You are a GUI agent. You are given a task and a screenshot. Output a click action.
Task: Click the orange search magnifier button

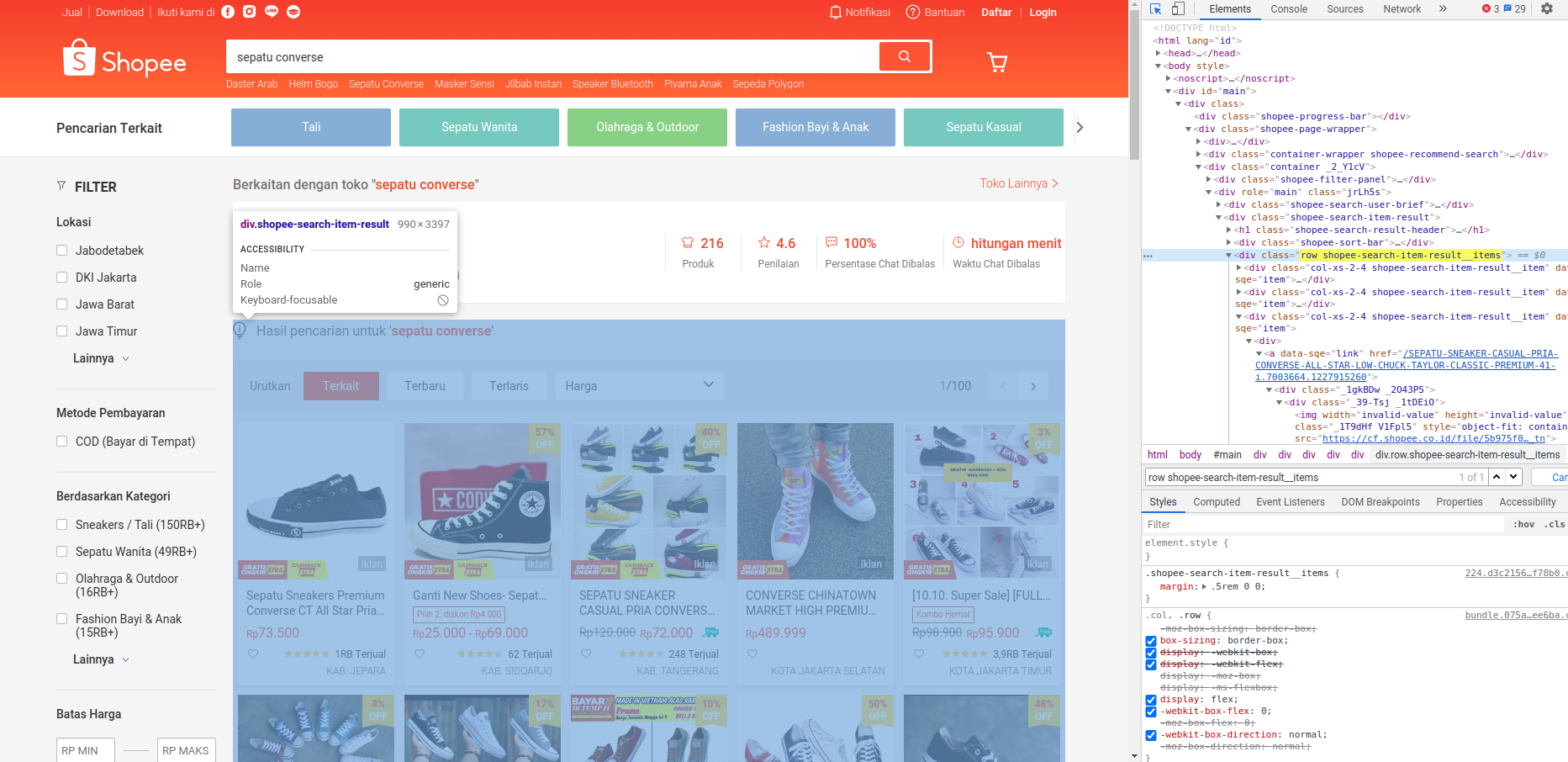click(x=905, y=56)
